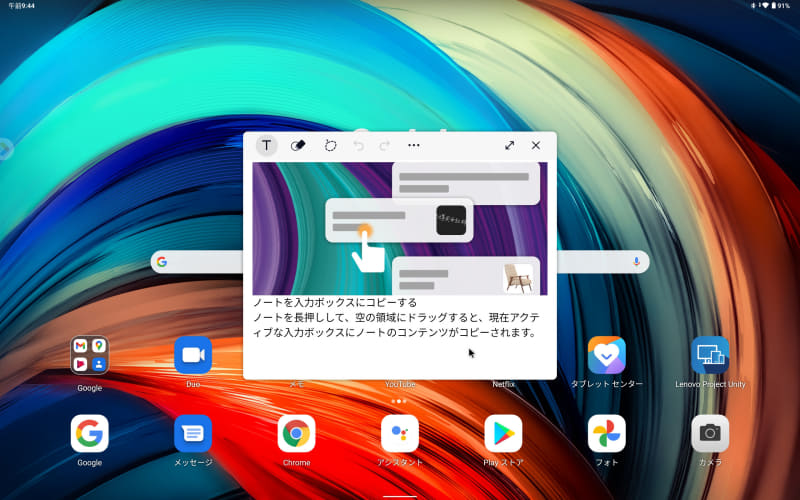Tap the microphone voice search icon

636,262
